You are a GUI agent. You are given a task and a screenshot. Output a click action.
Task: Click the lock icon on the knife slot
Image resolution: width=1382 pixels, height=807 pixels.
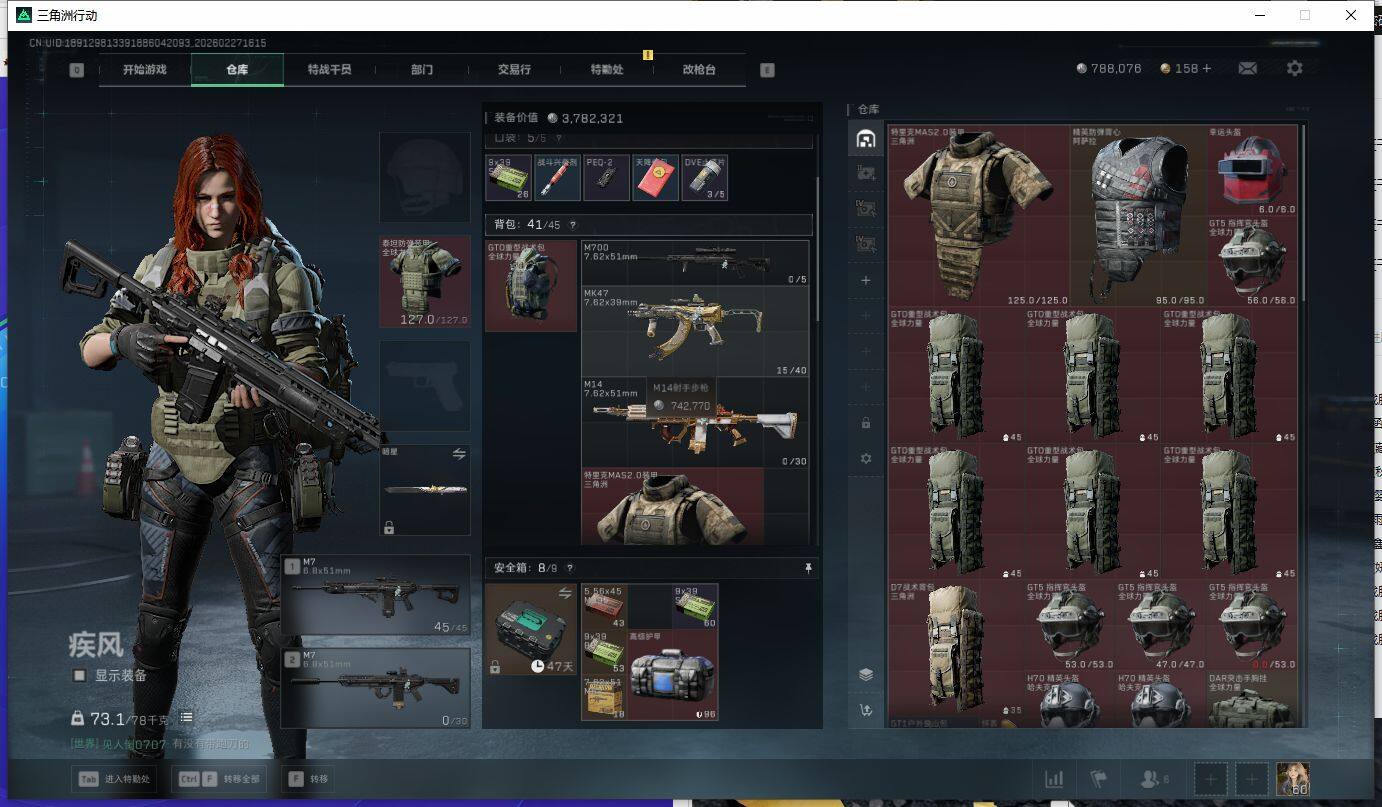[389, 527]
